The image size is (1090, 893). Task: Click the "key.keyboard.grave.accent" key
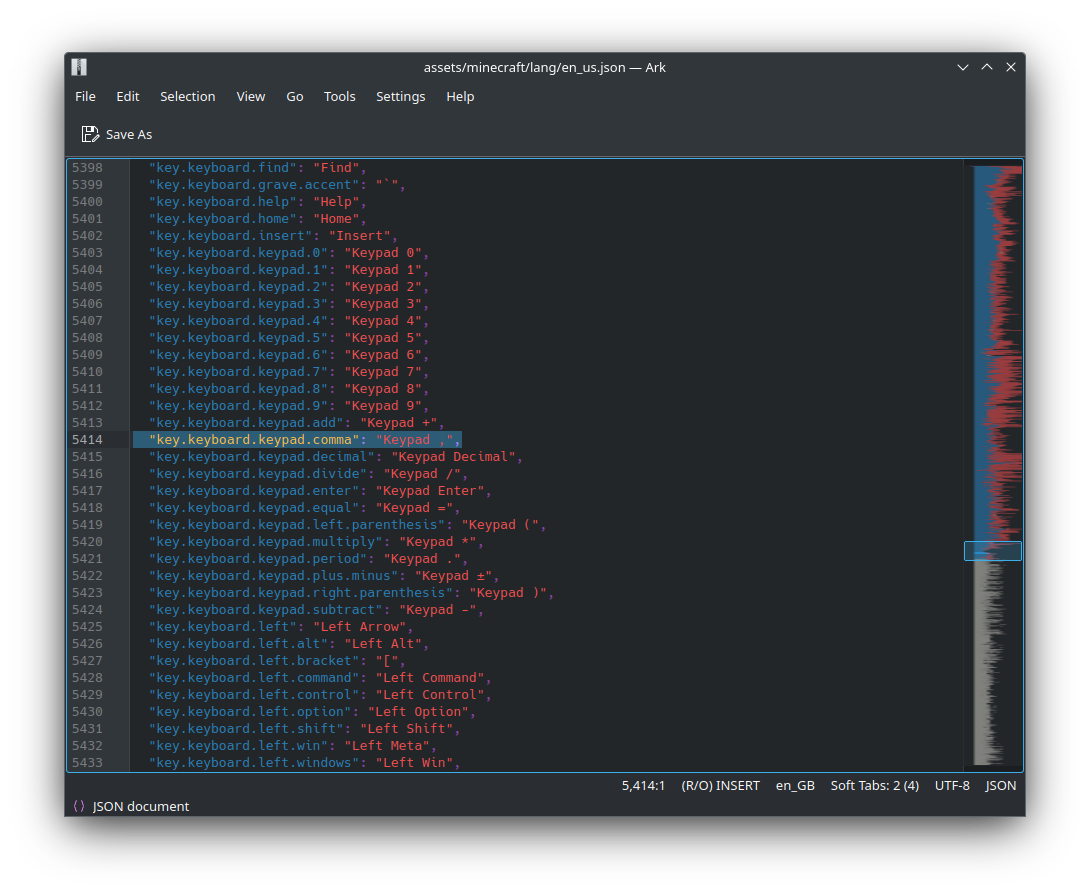click(254, 184)
